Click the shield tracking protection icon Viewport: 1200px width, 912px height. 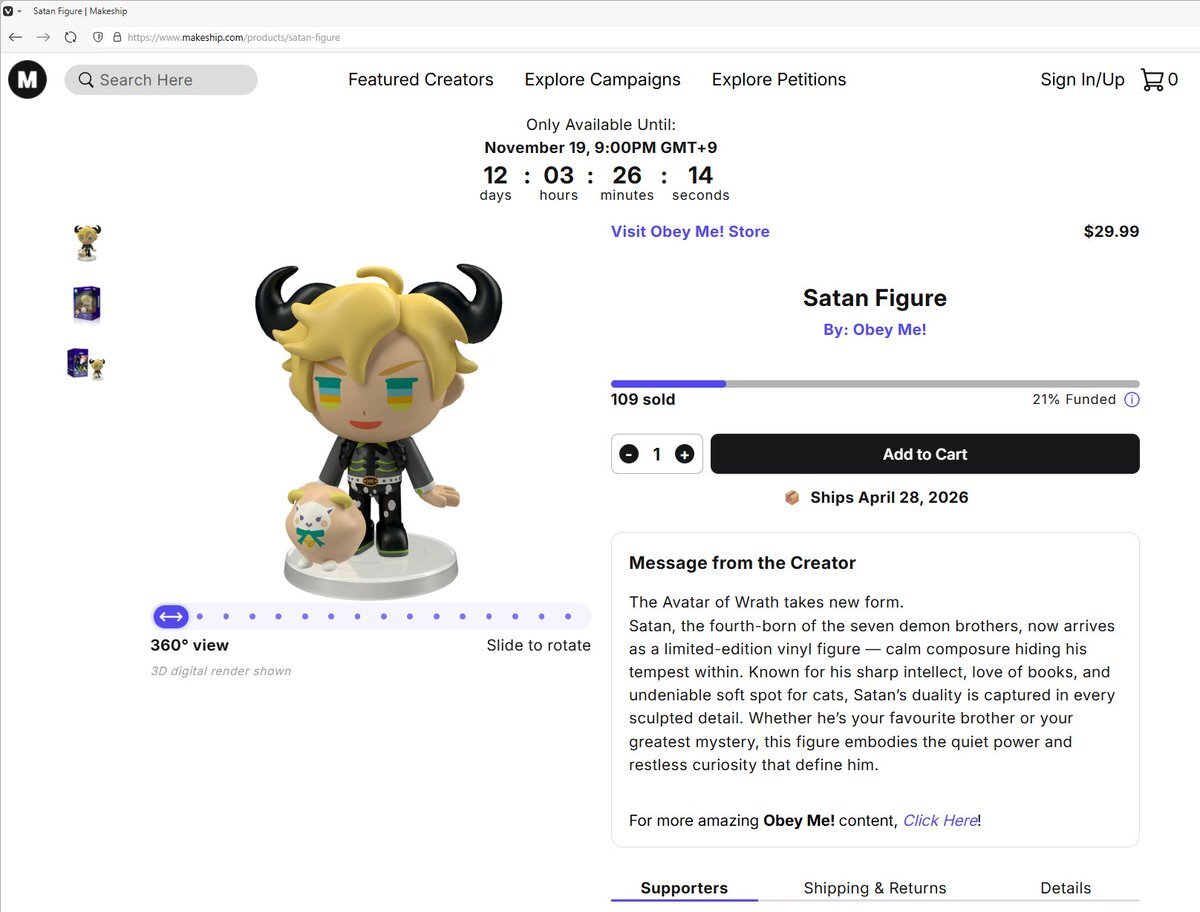point(97,37)
